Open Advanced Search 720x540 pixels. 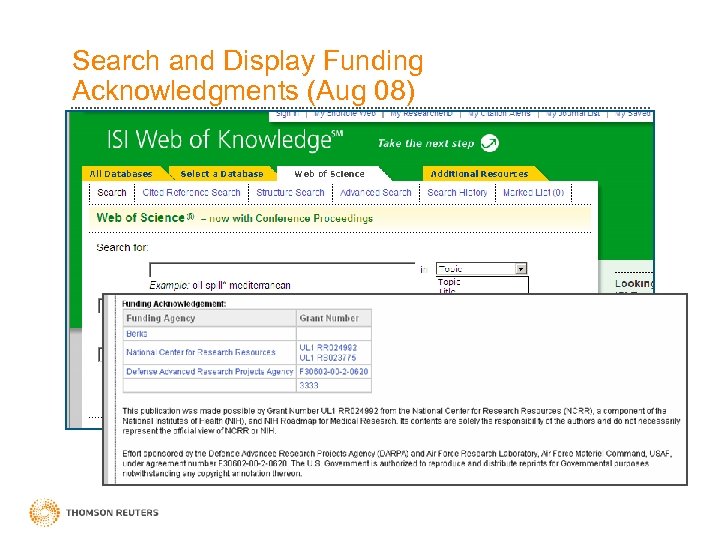[376, 193]
